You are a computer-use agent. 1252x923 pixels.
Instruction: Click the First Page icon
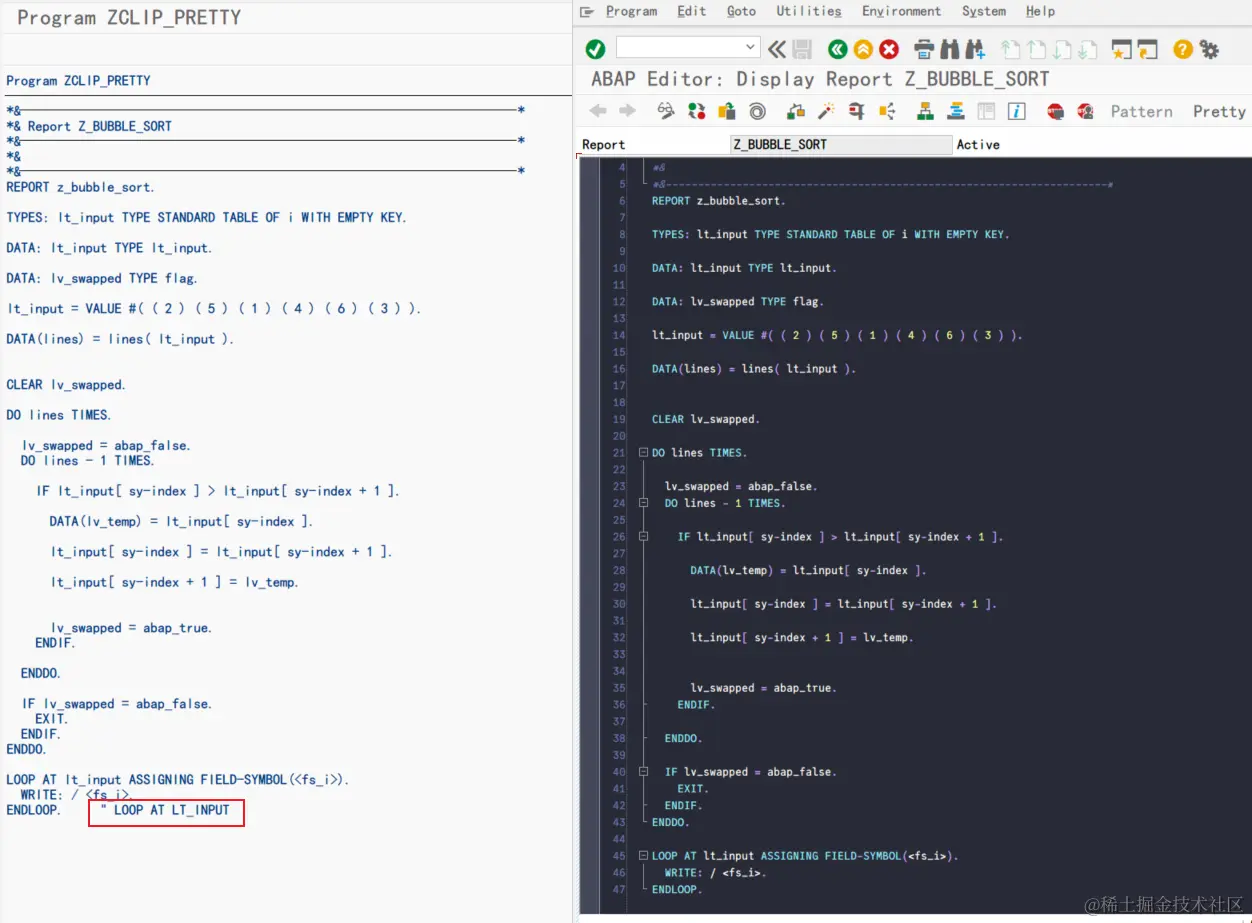[x=1010, y=49]
